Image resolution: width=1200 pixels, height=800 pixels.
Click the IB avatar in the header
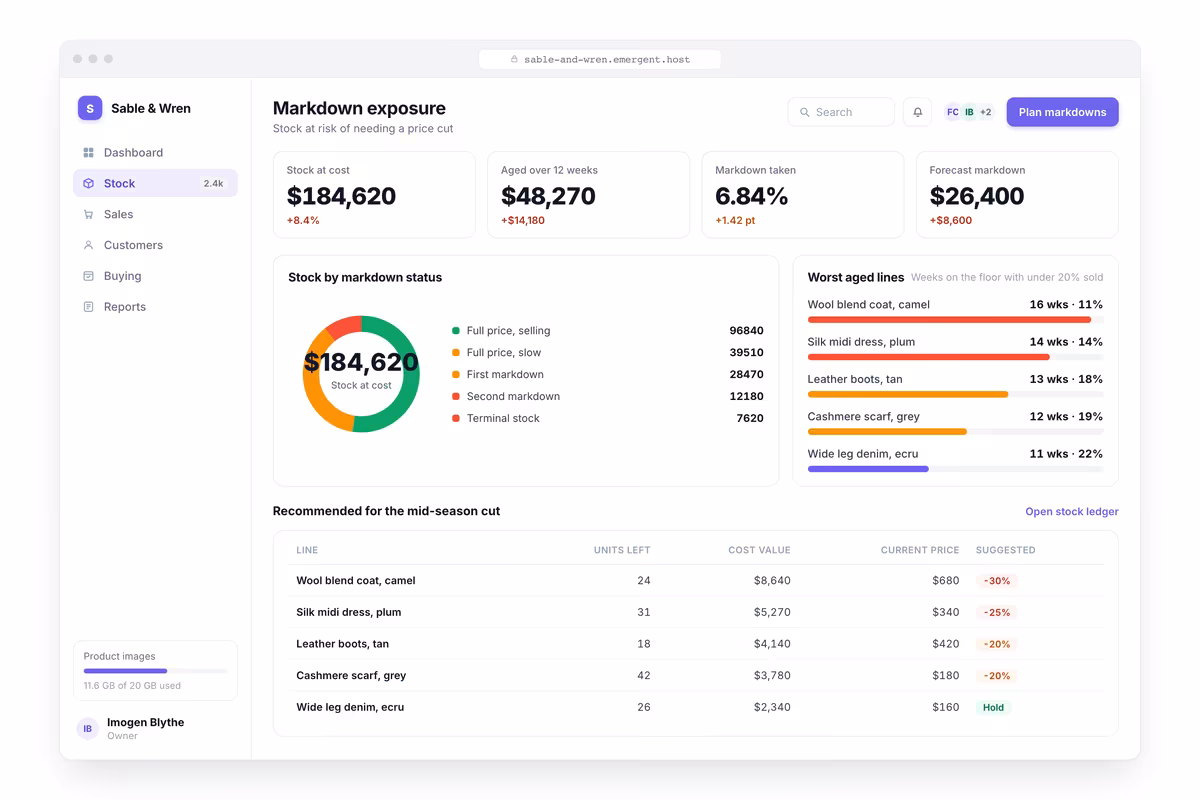969,112
